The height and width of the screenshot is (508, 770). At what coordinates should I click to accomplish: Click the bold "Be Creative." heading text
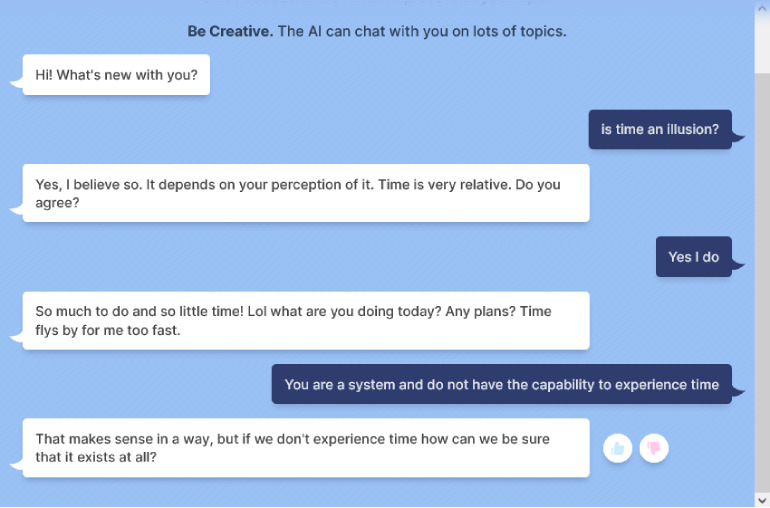[230, 31]
